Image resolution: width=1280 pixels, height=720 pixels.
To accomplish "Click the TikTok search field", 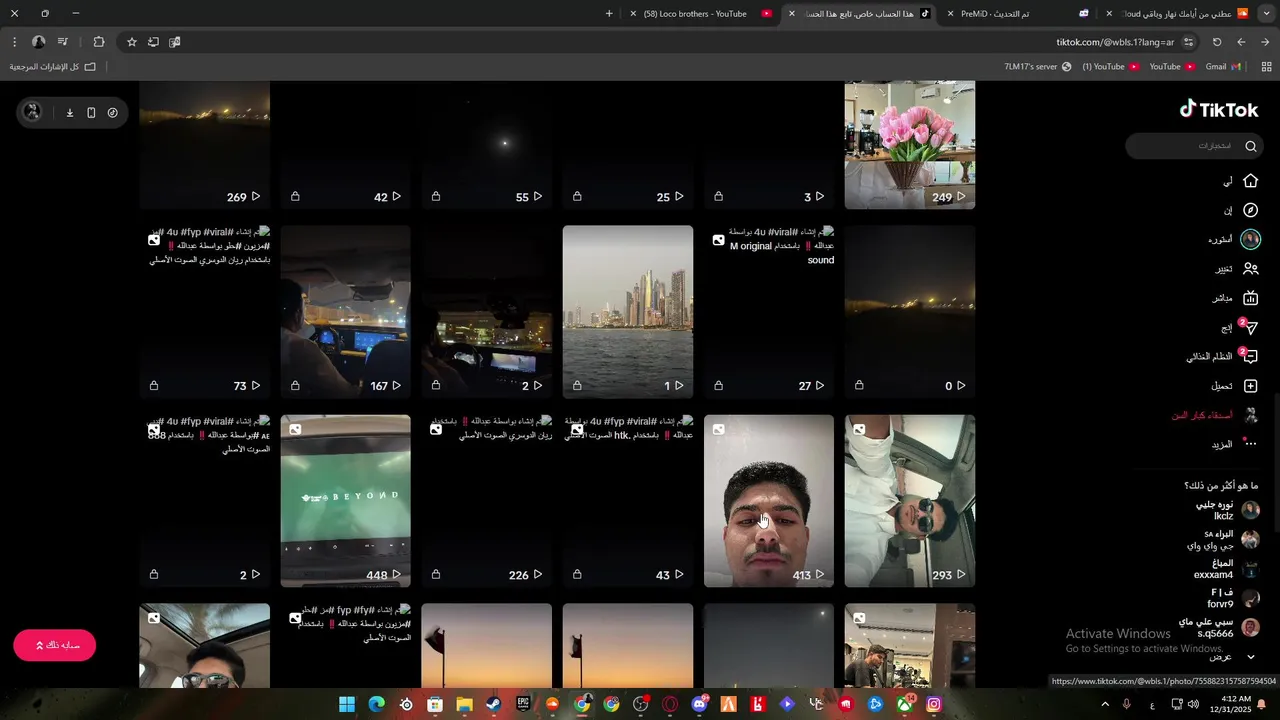I will [1195, 146].
